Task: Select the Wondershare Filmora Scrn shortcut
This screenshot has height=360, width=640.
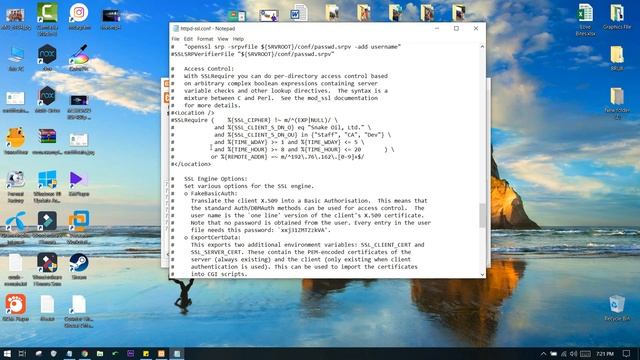Action: pyautogui.click(x=47, y=269)
